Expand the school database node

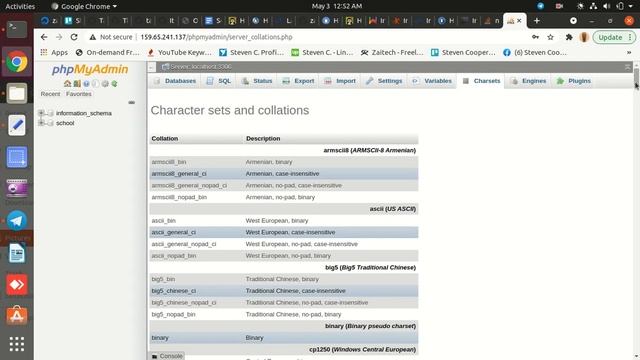pyautogui.click(x=41, y=122)
